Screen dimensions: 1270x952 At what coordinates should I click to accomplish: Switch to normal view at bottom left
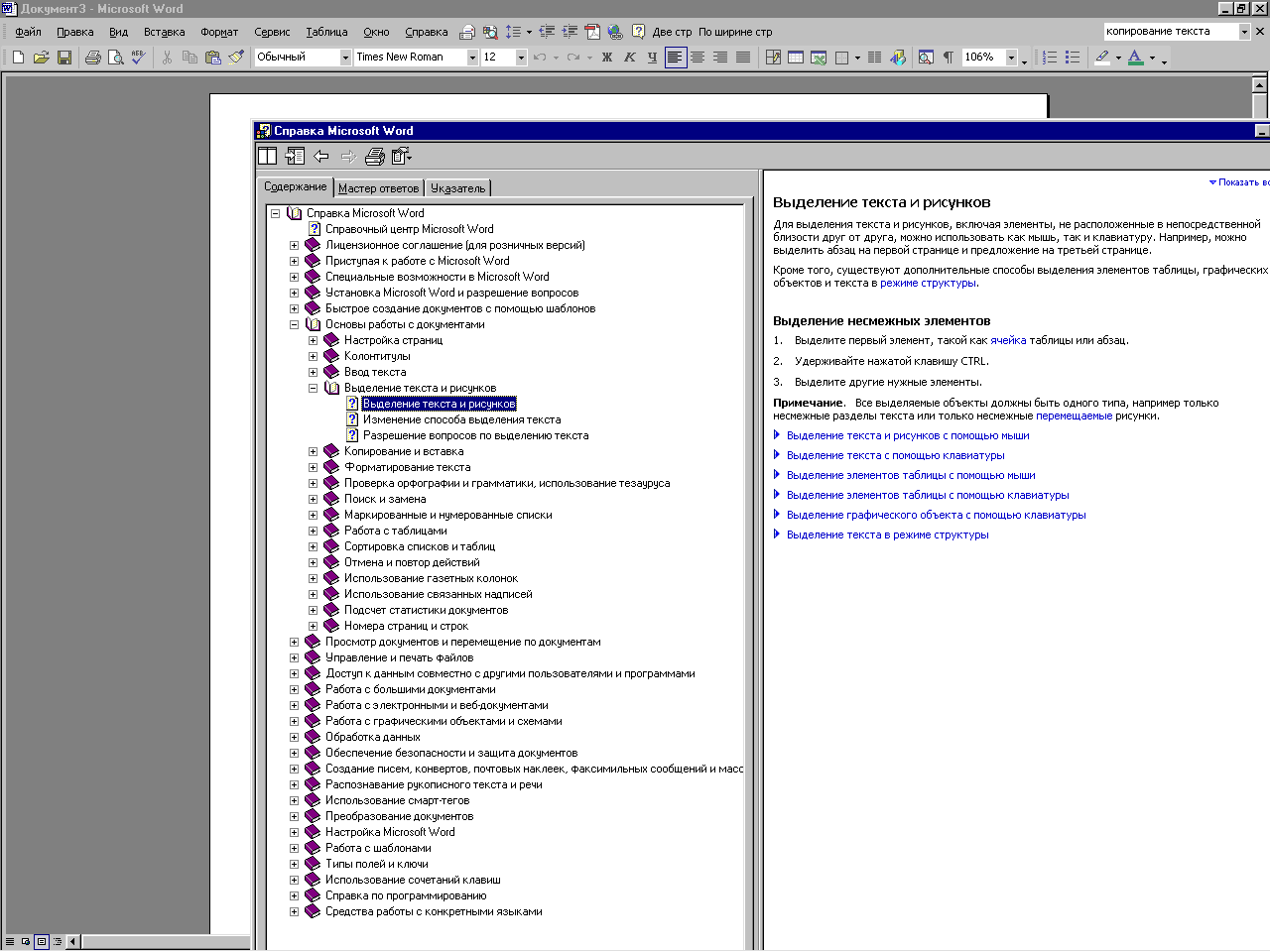[10, 941]
